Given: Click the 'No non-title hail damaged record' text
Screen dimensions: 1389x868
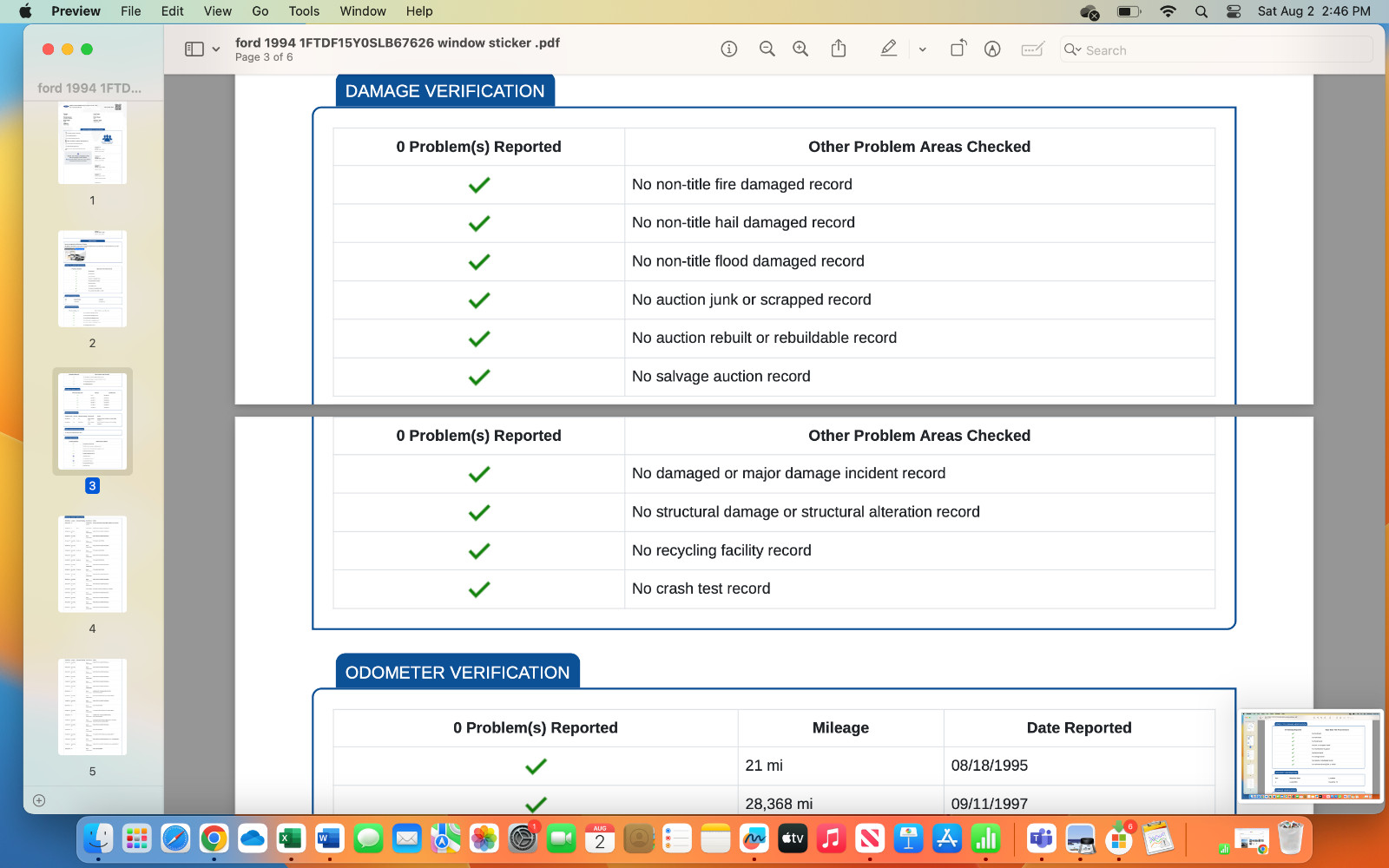Looking at the screenshot, I should 743,222.
